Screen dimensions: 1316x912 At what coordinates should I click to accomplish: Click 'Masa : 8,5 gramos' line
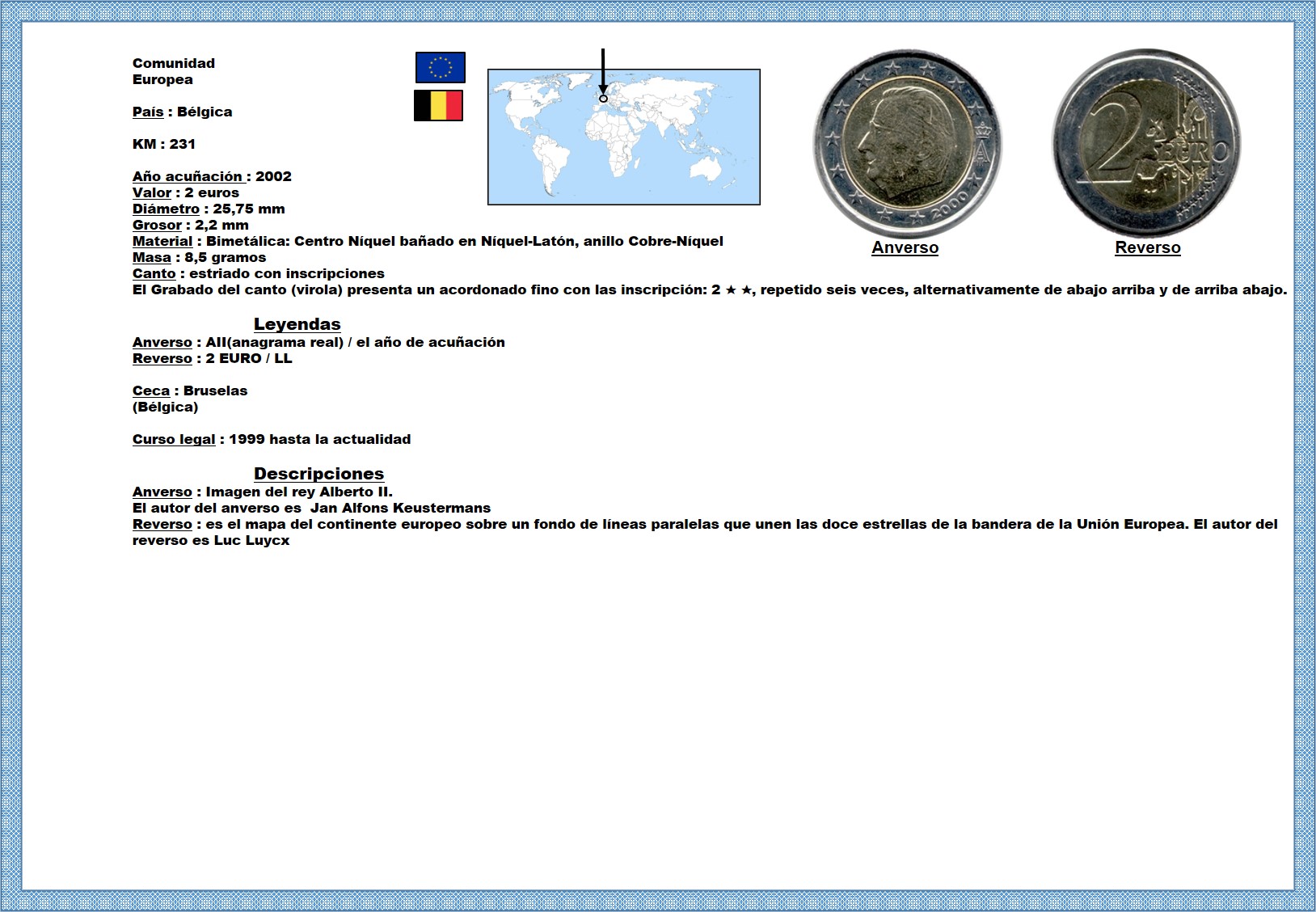[x=199, y=257]
